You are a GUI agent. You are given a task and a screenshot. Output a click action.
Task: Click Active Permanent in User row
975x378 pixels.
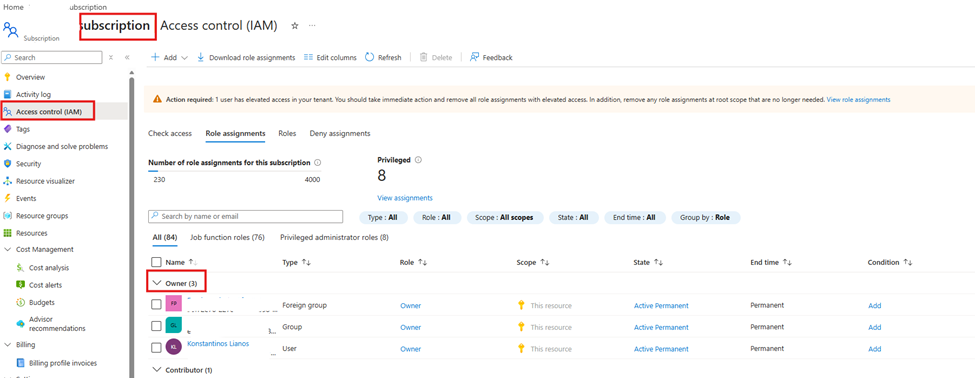tap(661, 349)
